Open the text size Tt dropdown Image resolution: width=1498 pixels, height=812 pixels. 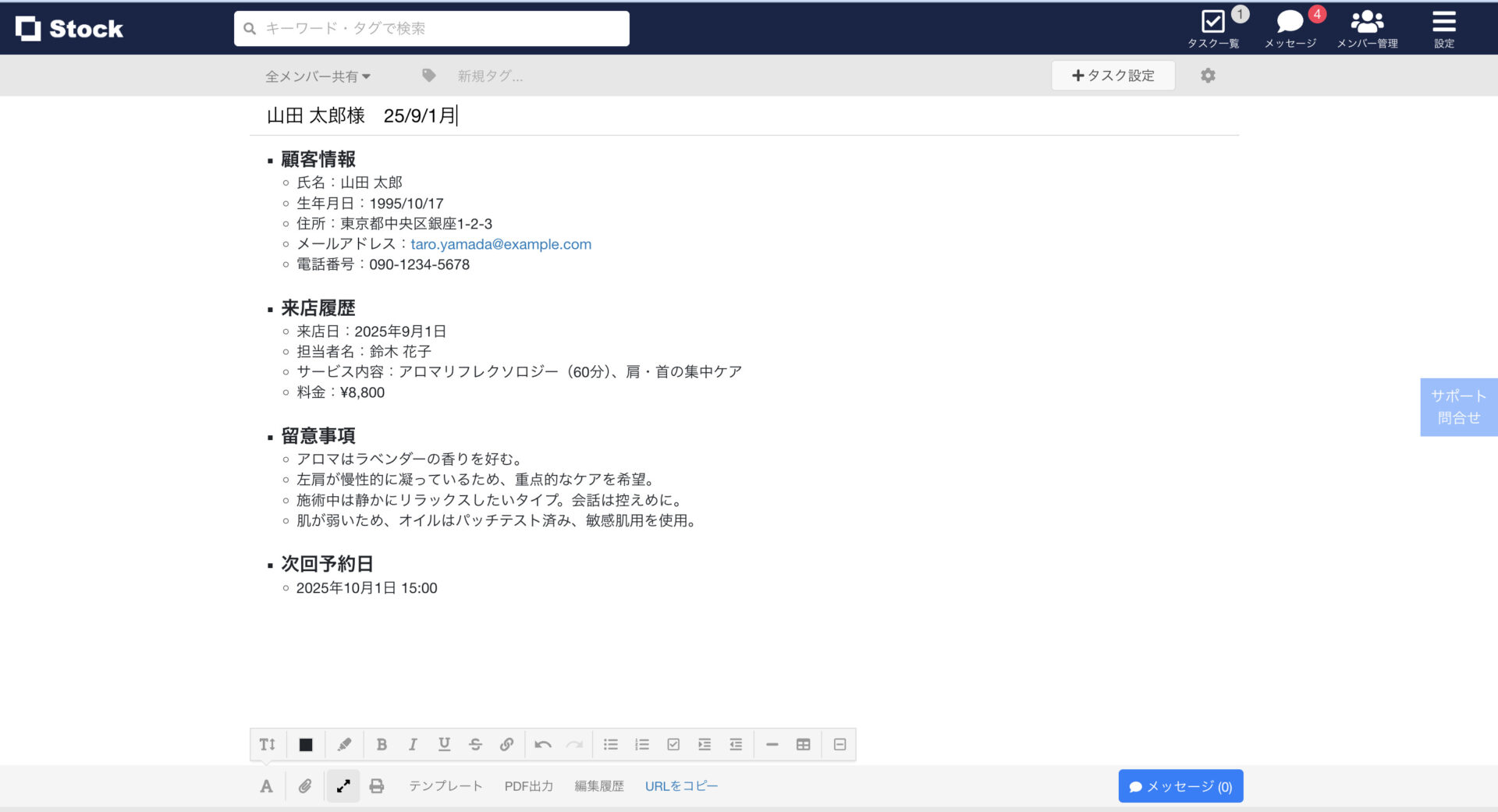267,744
